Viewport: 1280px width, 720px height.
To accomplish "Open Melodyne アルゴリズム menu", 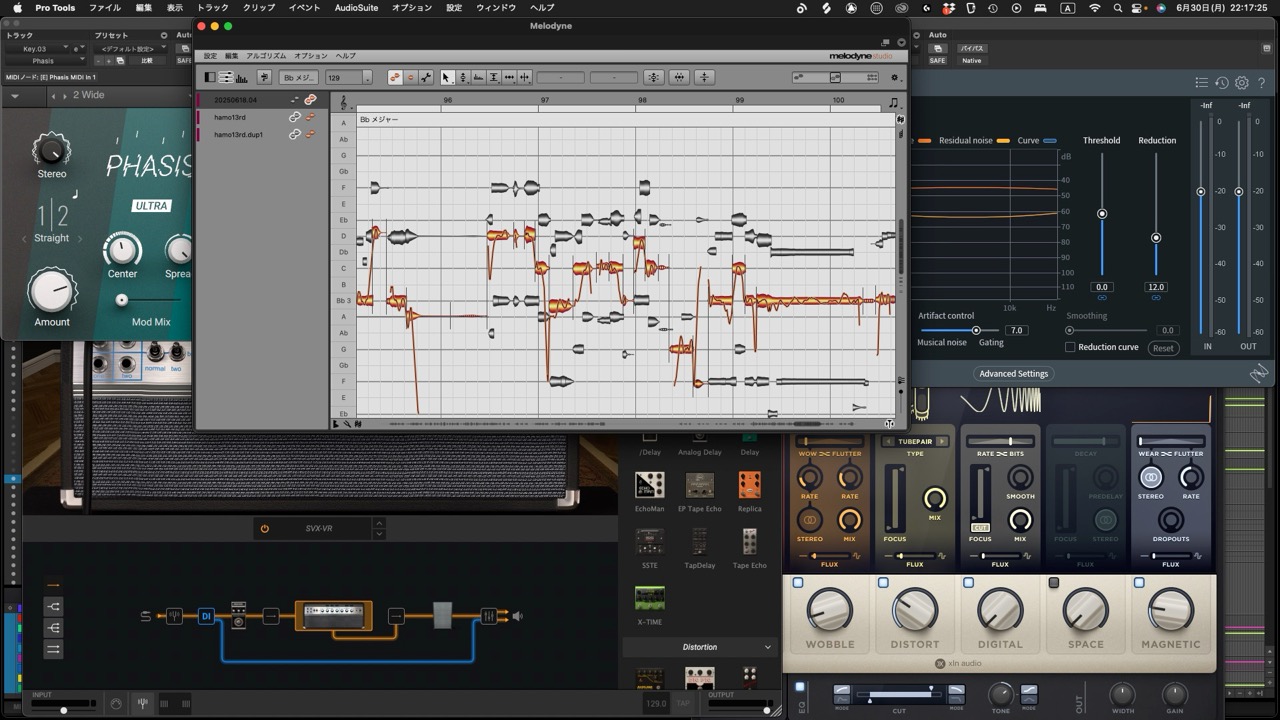I will pyautogui.click(x=266, y=56).
